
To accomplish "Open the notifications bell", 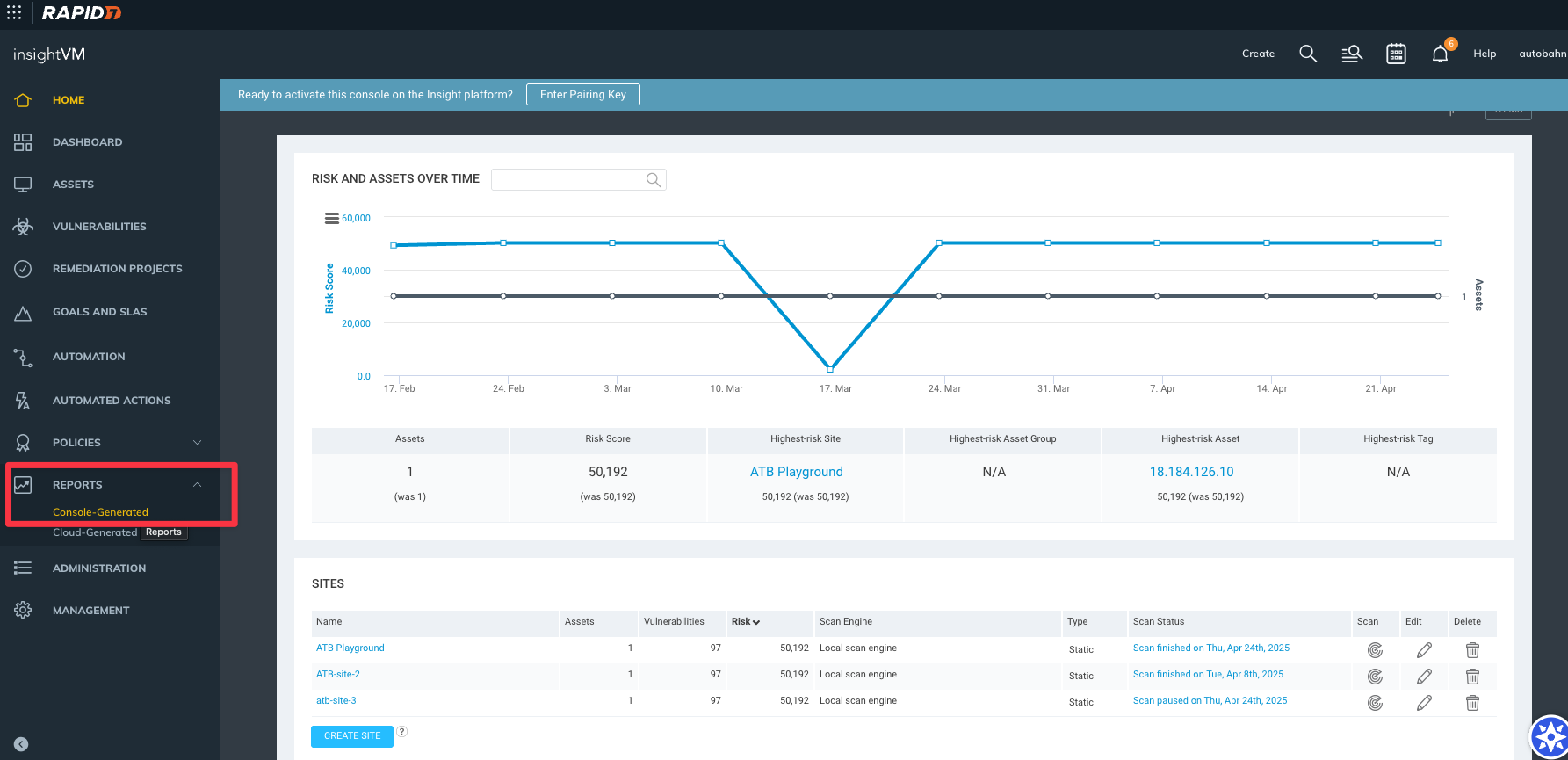I will [1441, 54].
